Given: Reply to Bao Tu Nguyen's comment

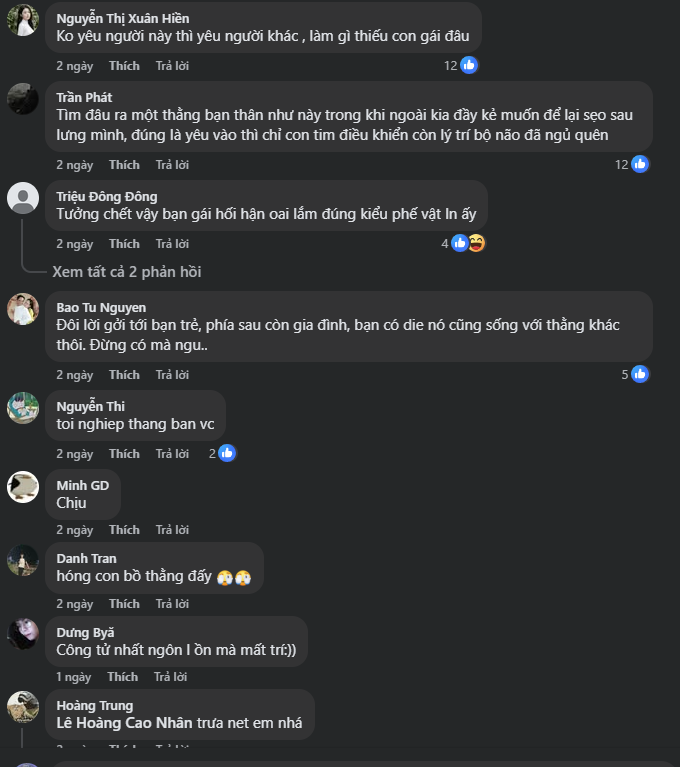Looking at the screenshot, I should point(172,374).
